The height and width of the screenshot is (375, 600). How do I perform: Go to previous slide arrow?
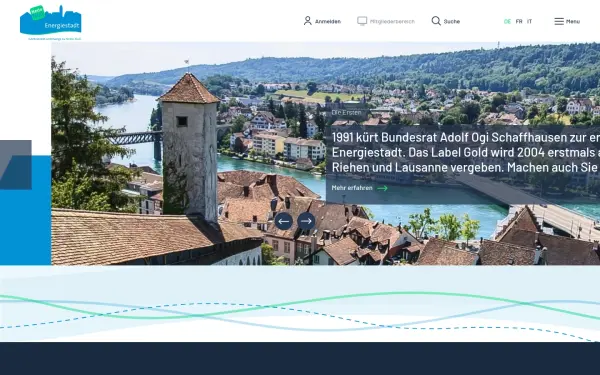coord(284,221)
